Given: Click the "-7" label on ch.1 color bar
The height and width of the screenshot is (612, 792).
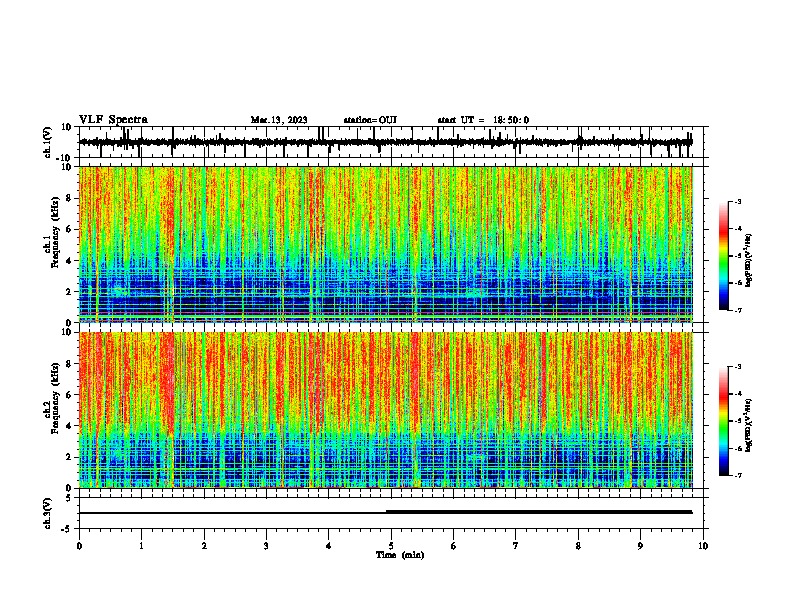Looking at the screenshot, I should (737, 310).
